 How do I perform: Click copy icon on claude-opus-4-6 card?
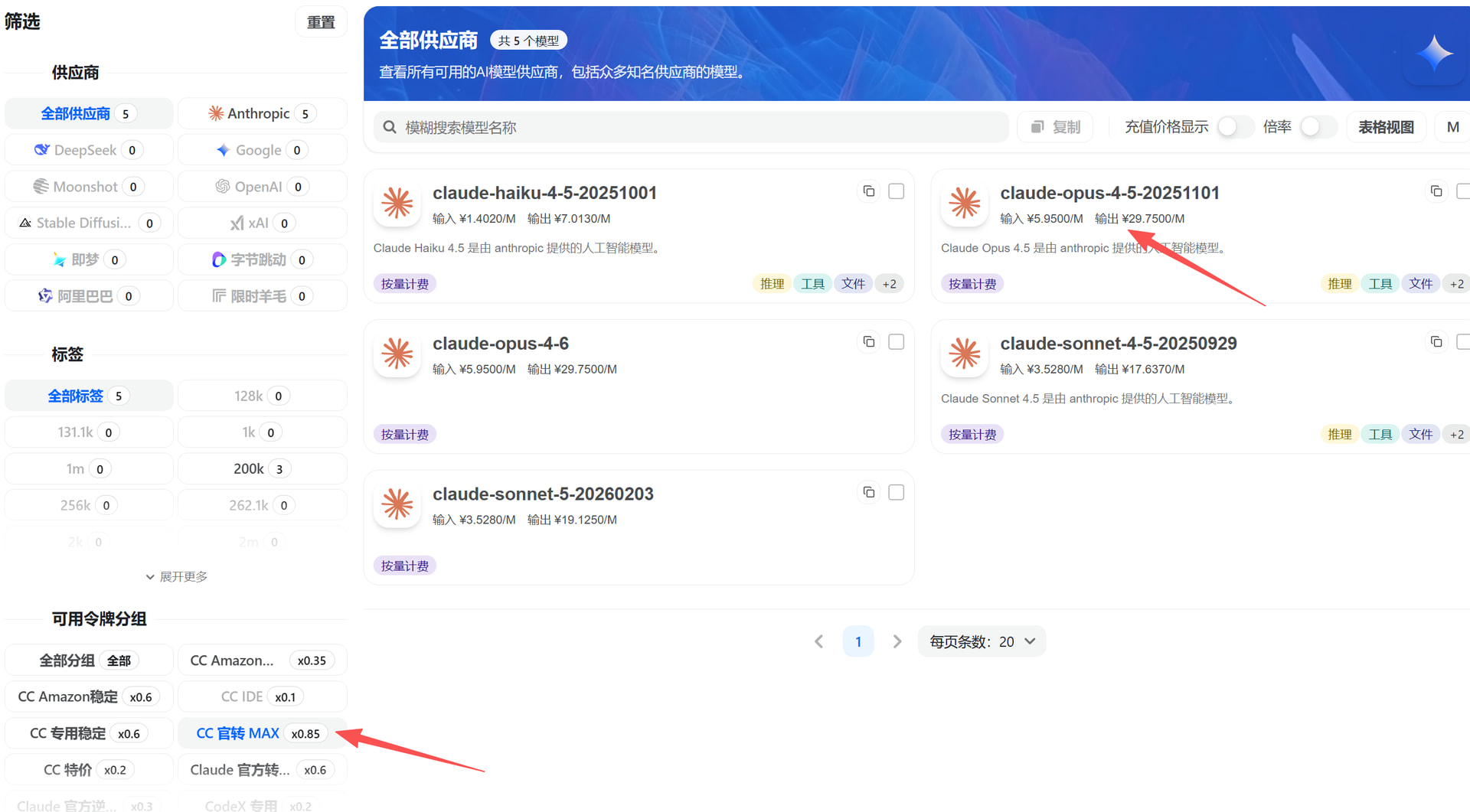(868, 342)
